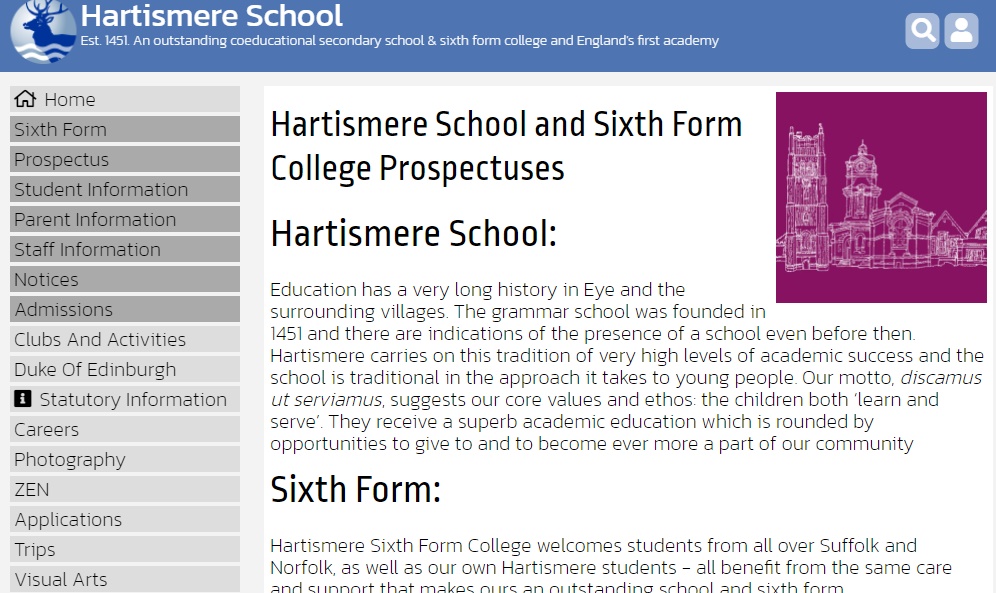Open the user account icon

961,30
